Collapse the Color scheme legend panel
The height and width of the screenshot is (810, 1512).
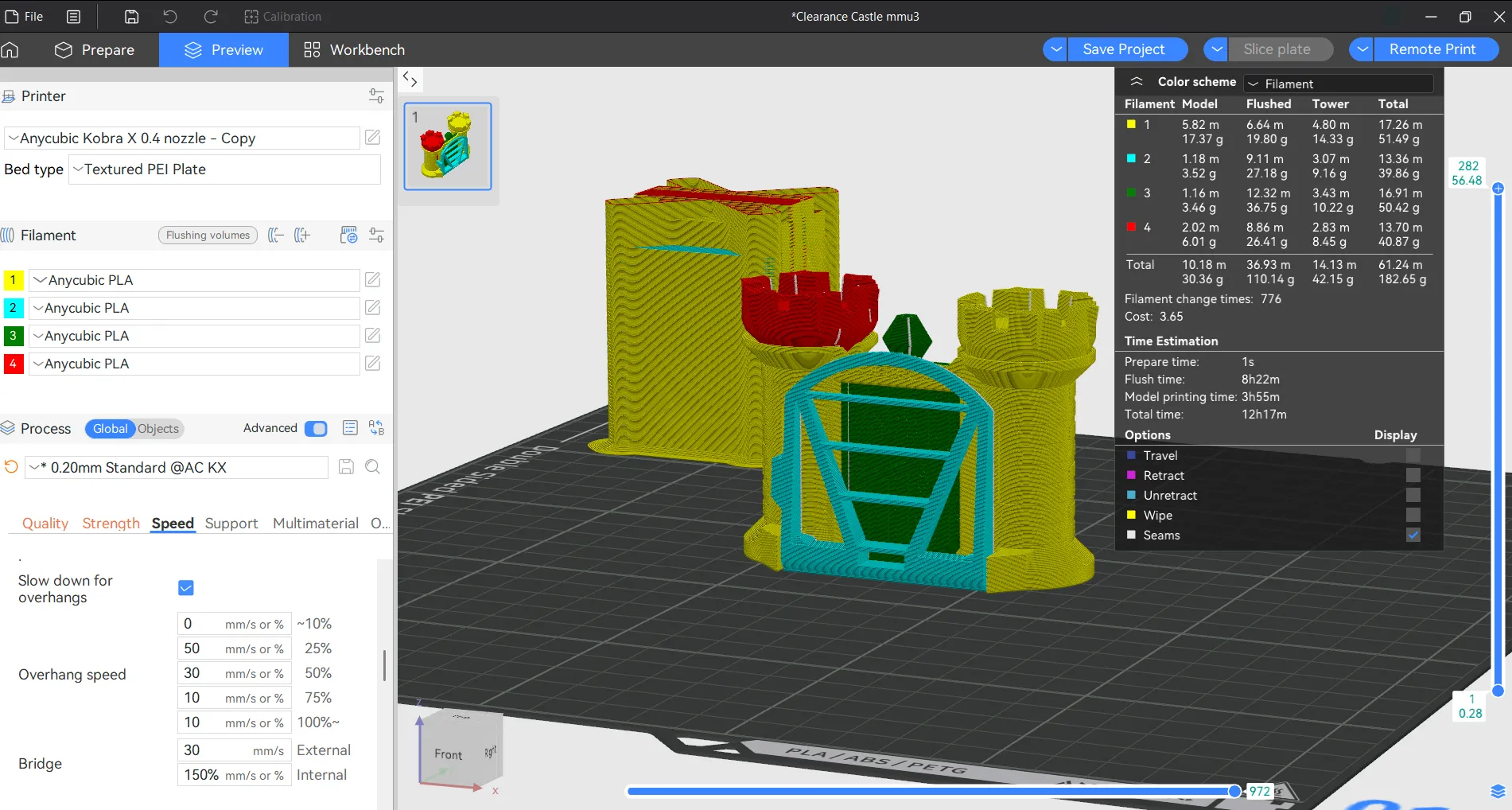pyautogui.click(x=1137, y=82)
